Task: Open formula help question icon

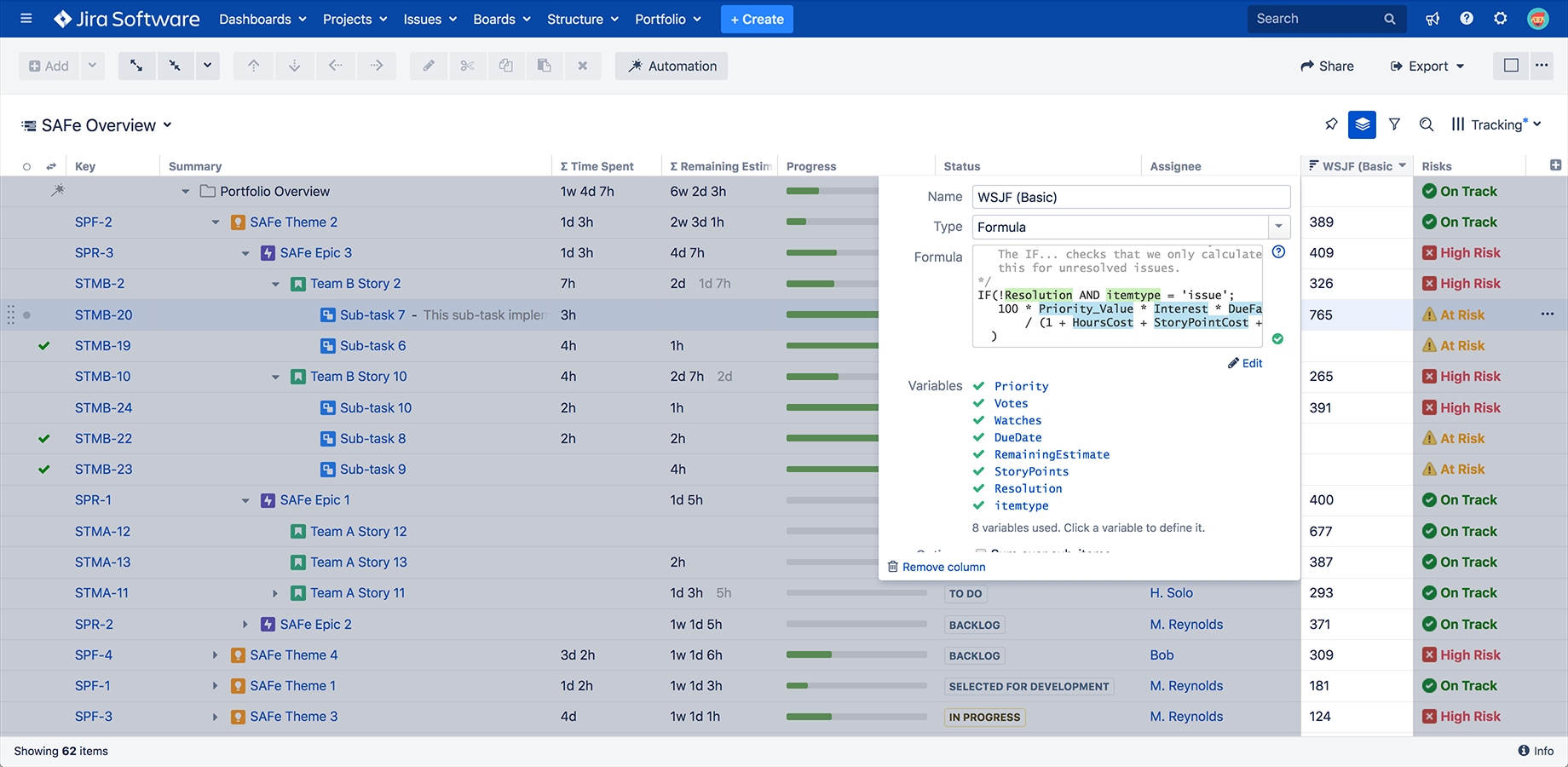Action: pyautogui.click(x=1278, y=251)
